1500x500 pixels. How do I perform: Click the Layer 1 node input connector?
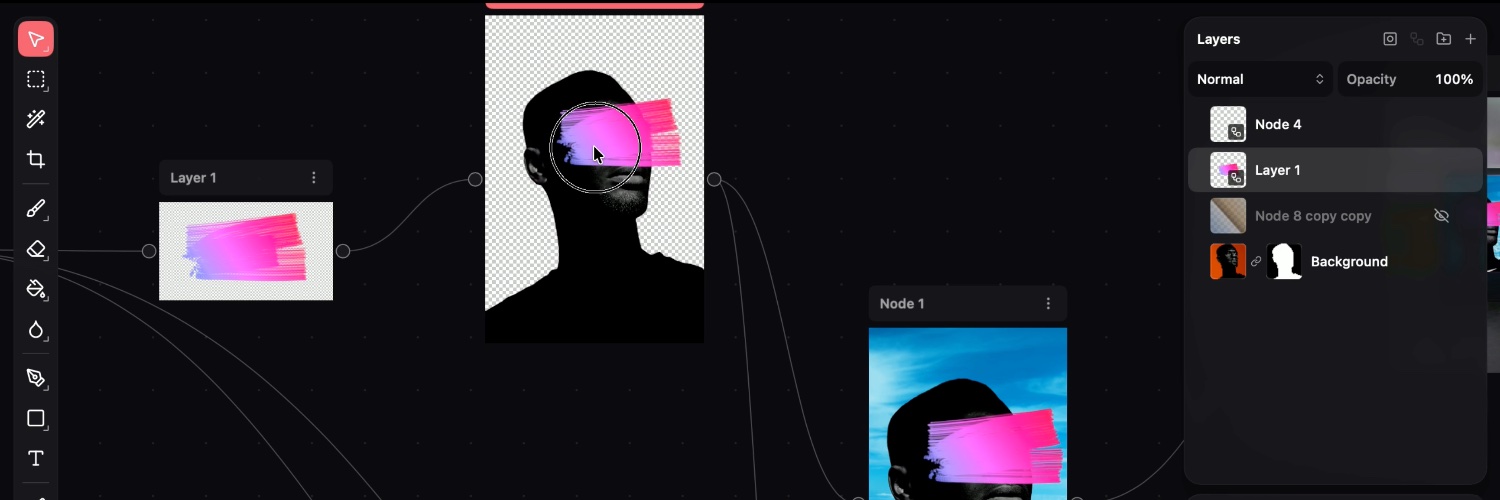tap(149, 251)
